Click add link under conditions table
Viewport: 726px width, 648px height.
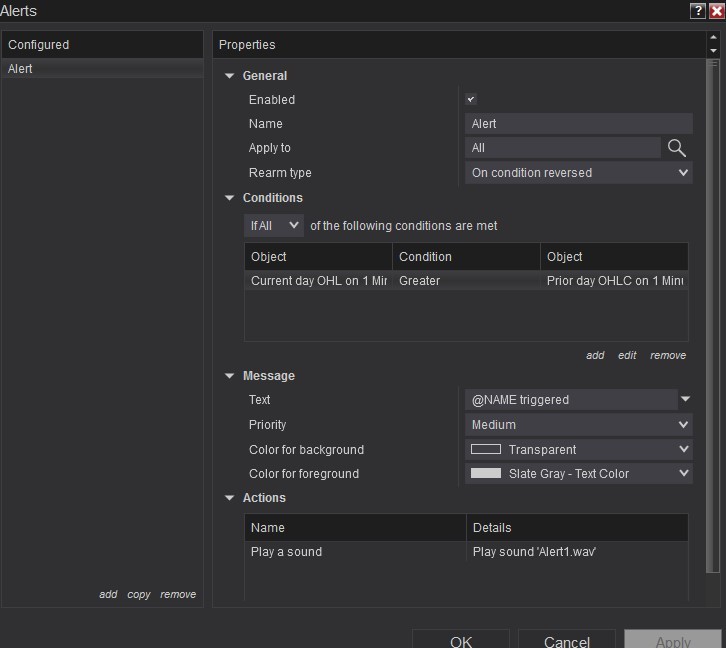[595, 355]
